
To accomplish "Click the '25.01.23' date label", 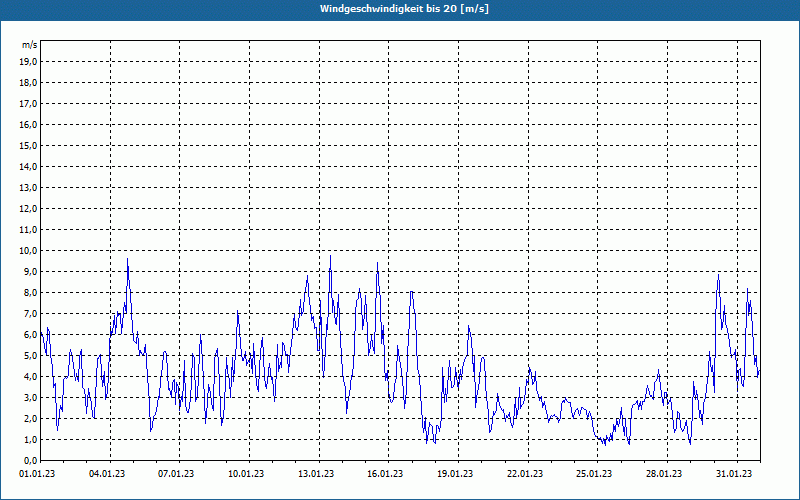I will [x=594, y=474].
